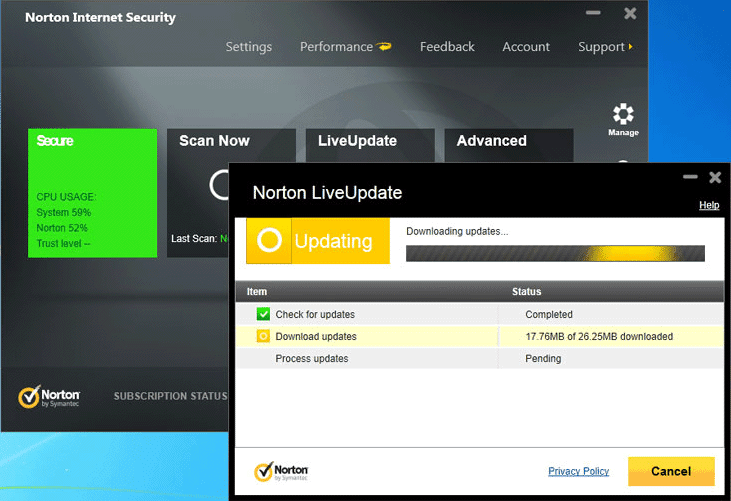Viewport: 731px width, 501px height.
Task: Click the Advanced tile
Action: (509, 145)
